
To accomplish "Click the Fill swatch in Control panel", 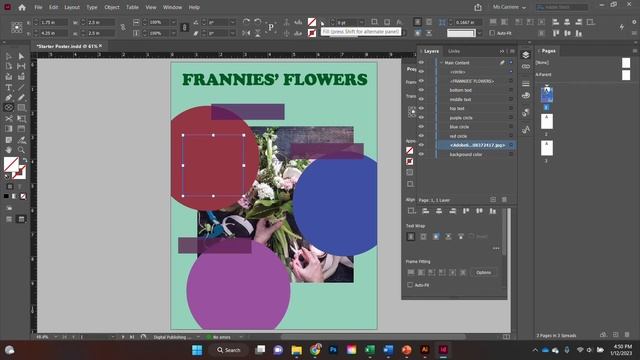I will pos(312,22).
